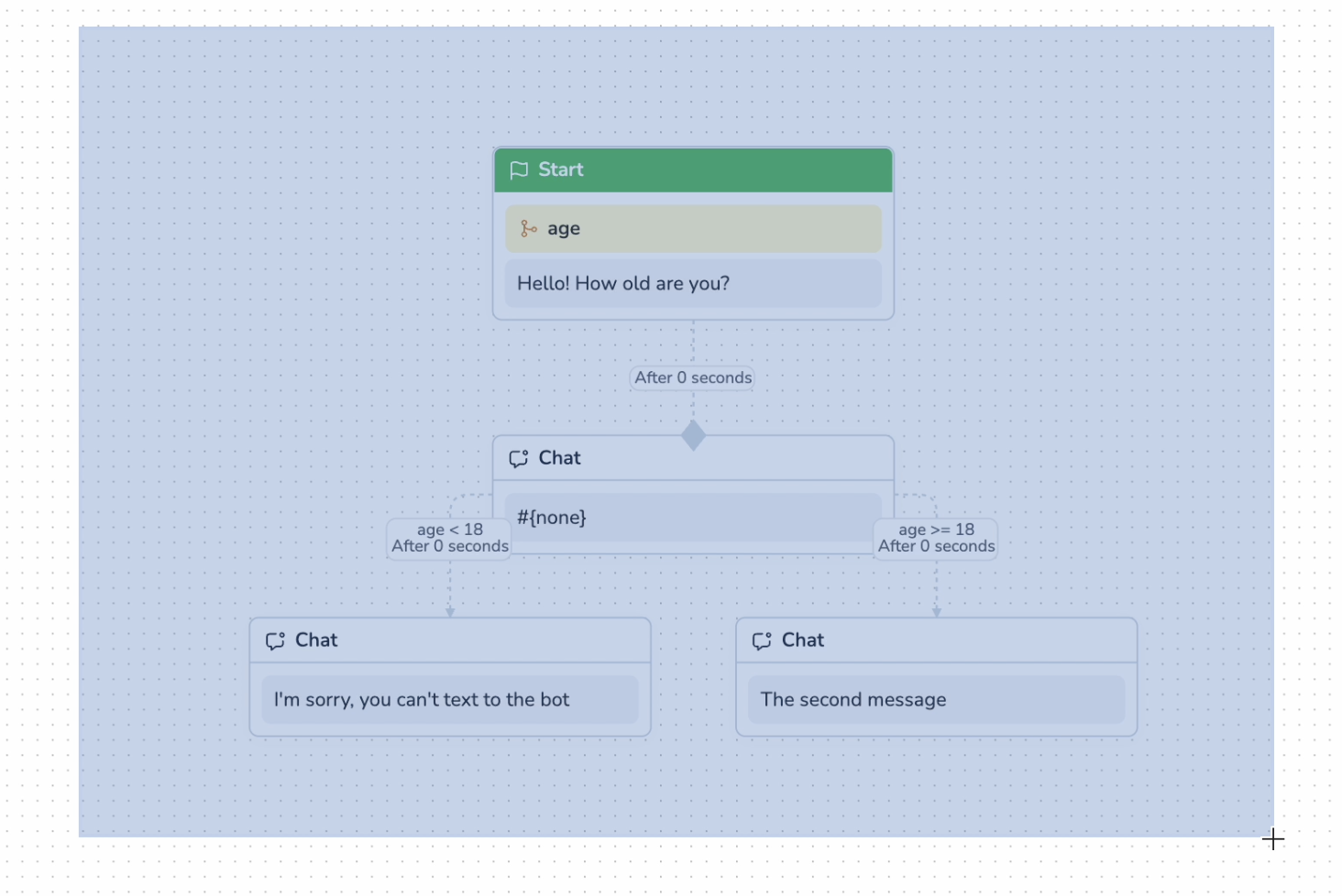Click the flag icon in the Start node
Image resolution: width=1342 pixels, height=896 pixels.
(519, 170)
